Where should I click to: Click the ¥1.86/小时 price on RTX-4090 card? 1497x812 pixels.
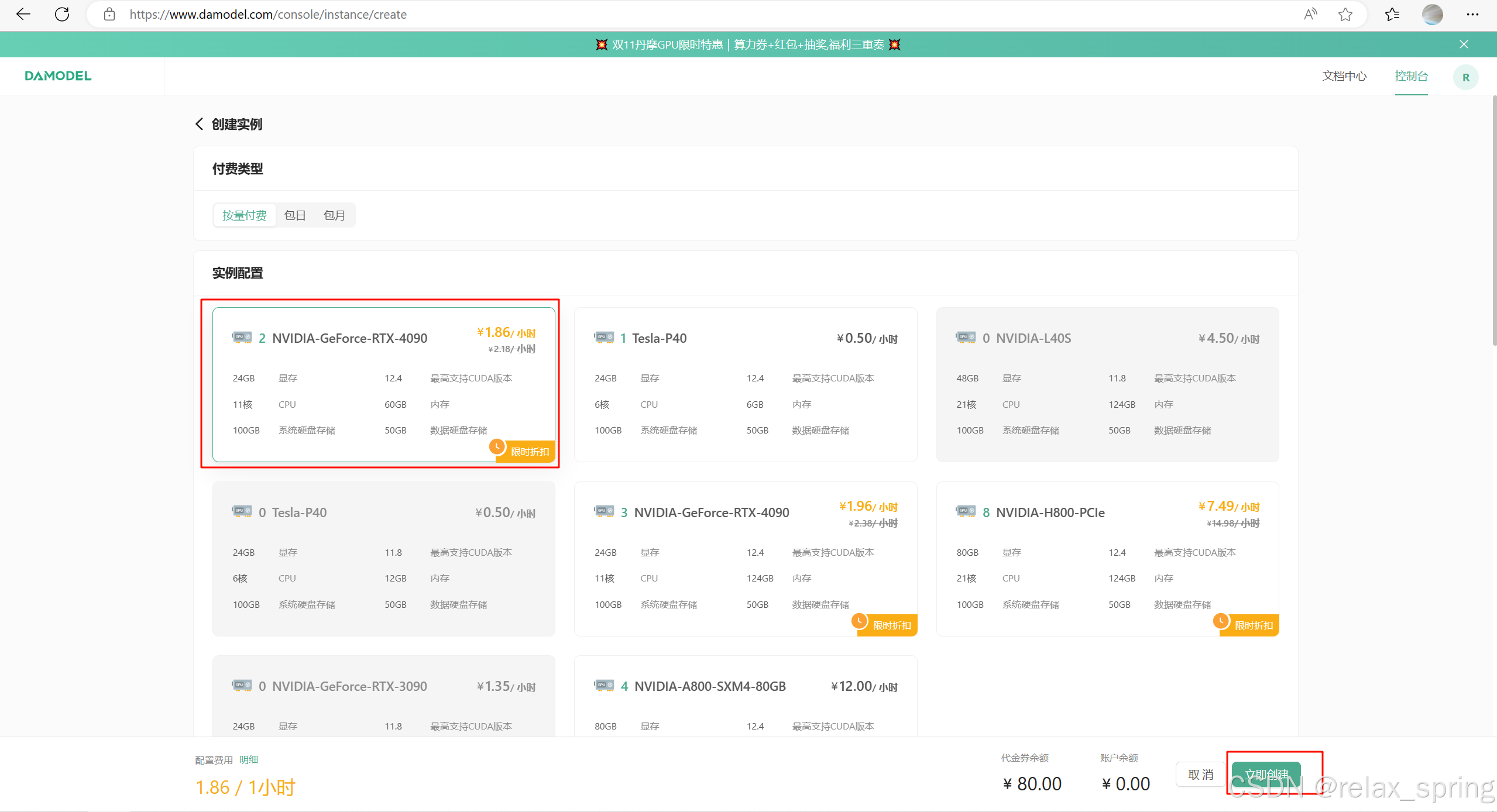tap(506, 332)
